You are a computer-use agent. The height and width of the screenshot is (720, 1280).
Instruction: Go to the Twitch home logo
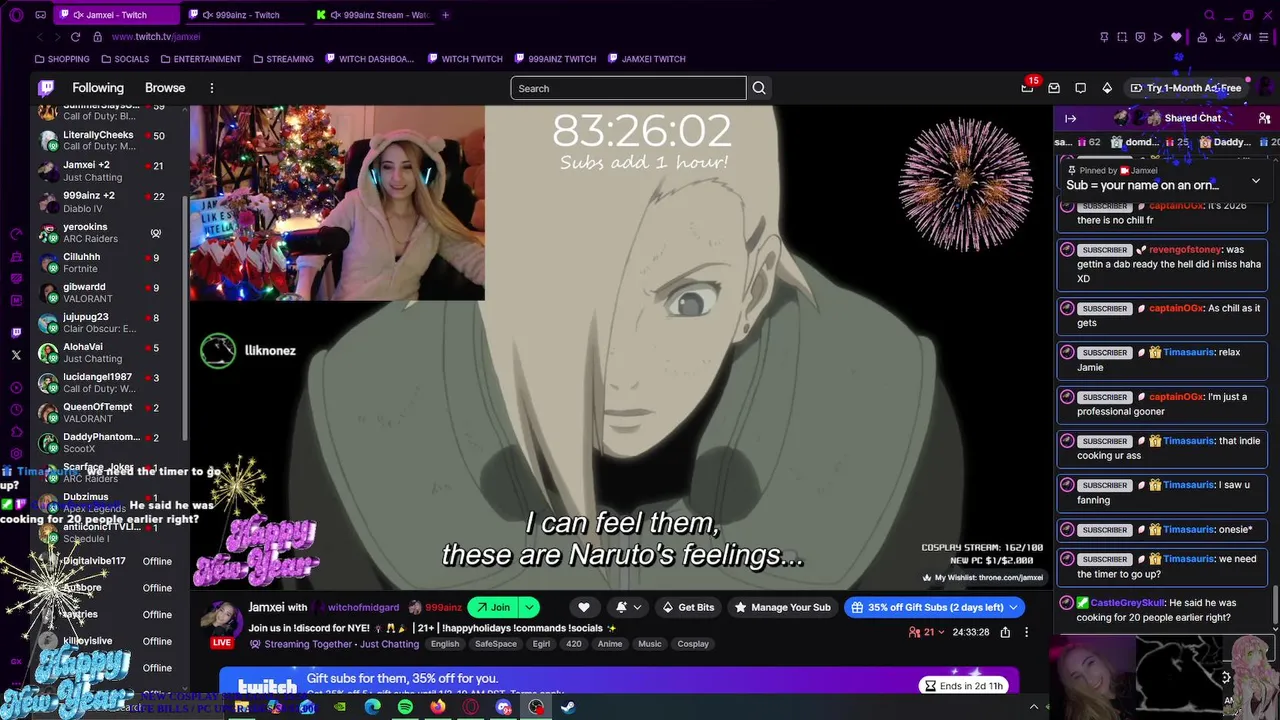coord(46,88)
